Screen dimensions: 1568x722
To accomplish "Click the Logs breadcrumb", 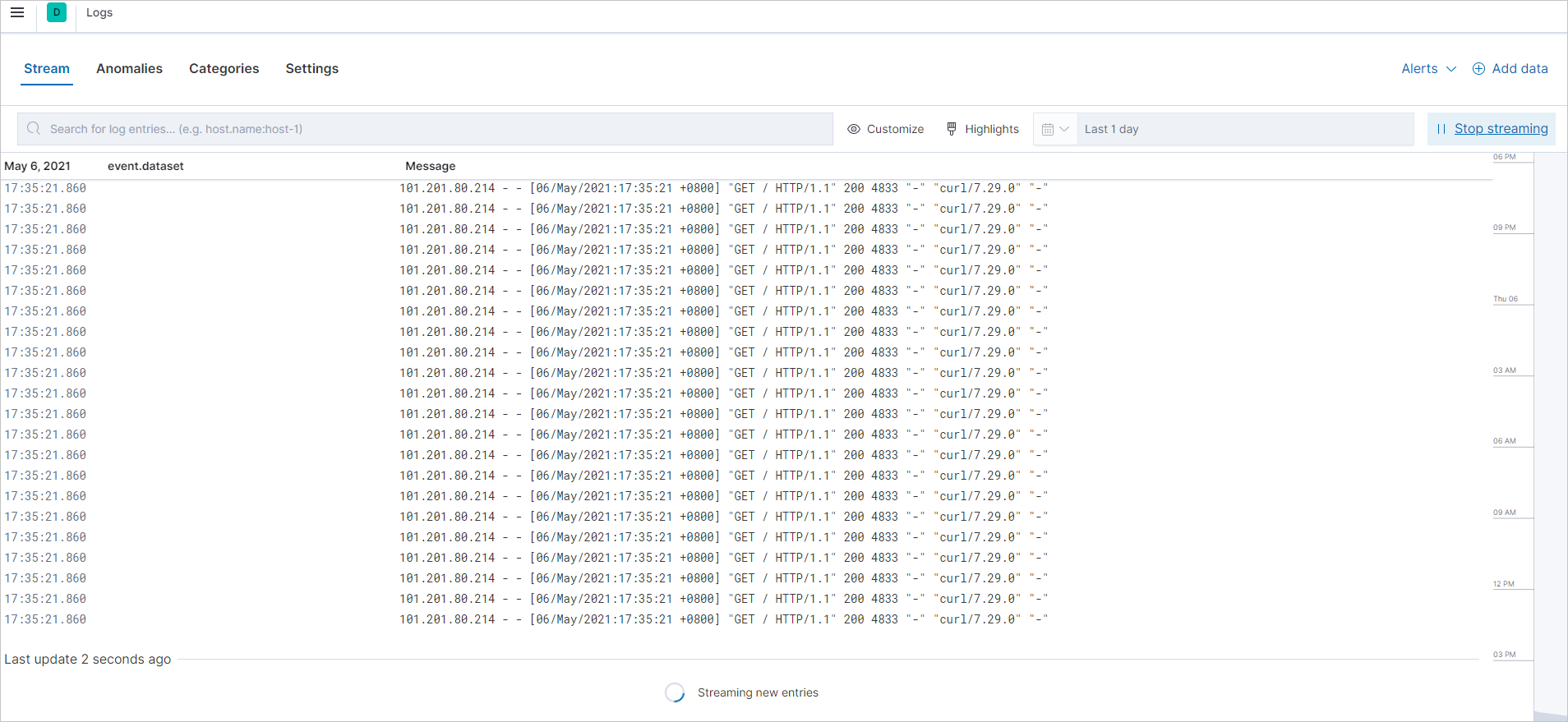I will 99,12.
